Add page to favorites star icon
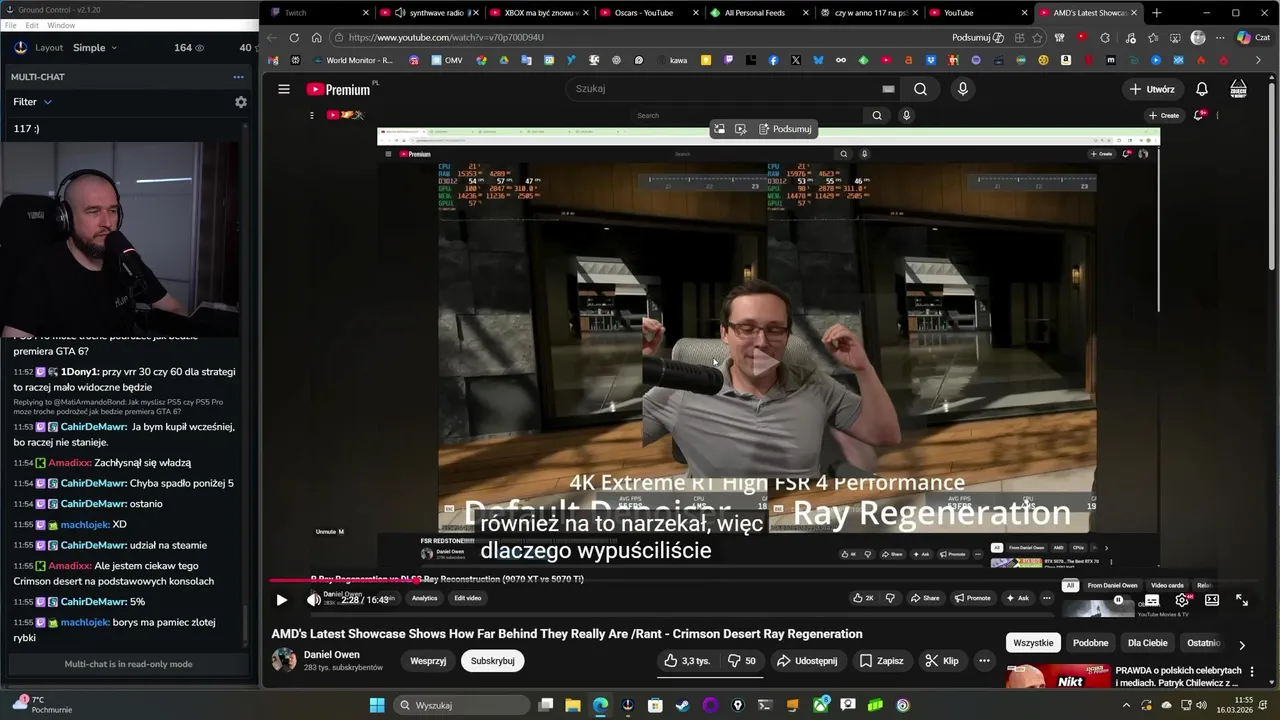This screenshot has height=720, width=1280. click(x=1037, y=38)
